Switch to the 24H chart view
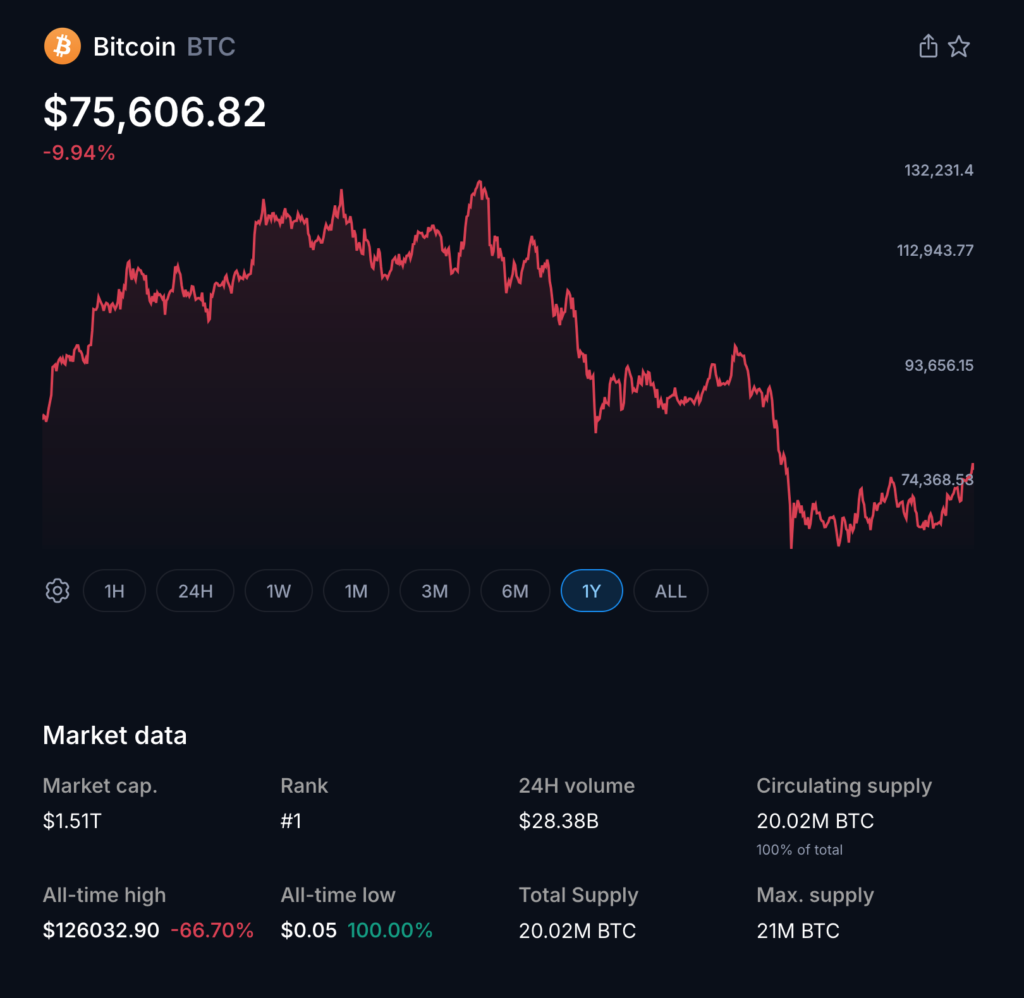Screen dimensions: 1024x998 coord(194,591)
